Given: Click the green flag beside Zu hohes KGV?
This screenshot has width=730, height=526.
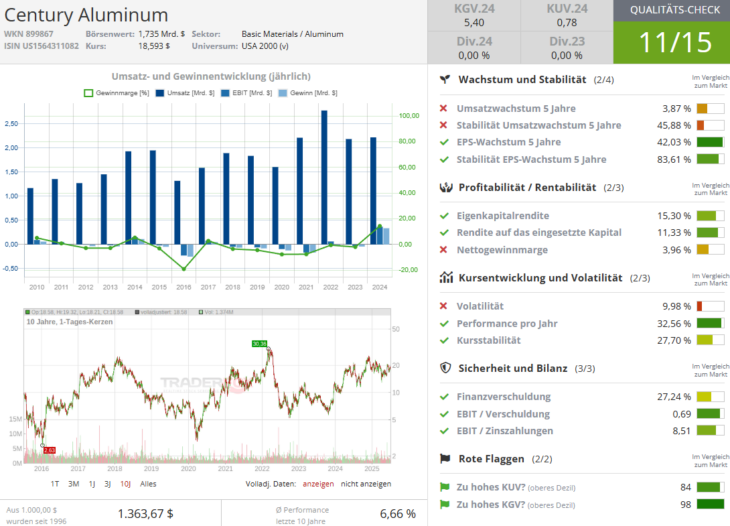Looking at the screenshot, I should pos(445,504).
